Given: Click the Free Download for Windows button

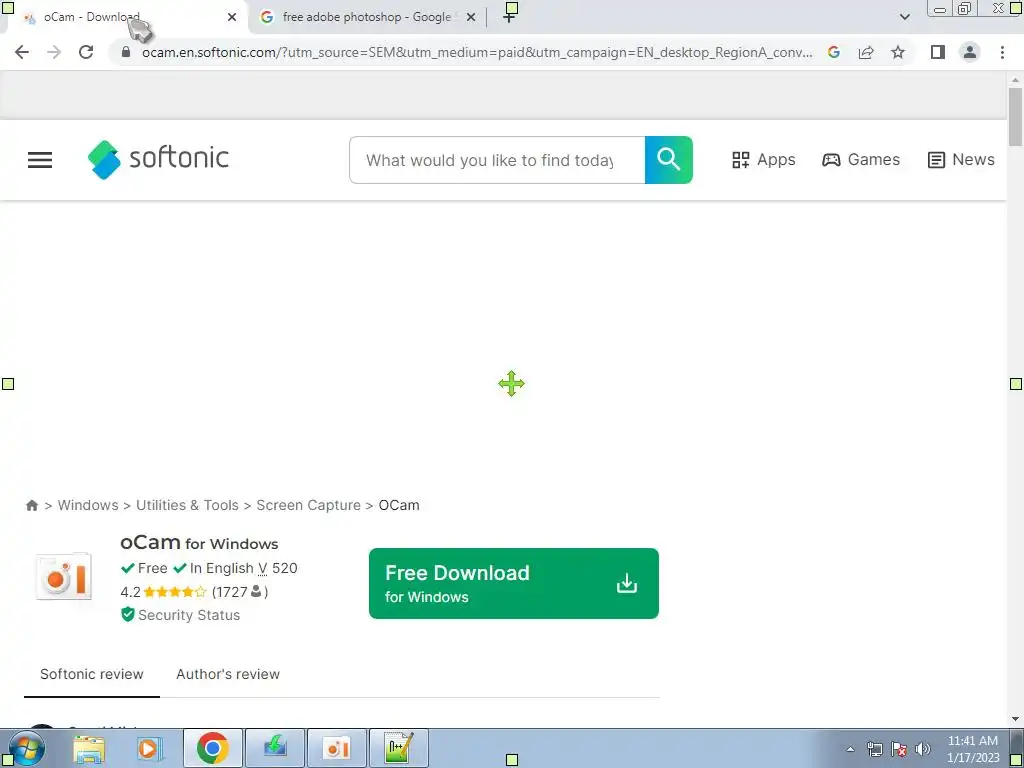Looking at the screenshot, I should [513, 584].
